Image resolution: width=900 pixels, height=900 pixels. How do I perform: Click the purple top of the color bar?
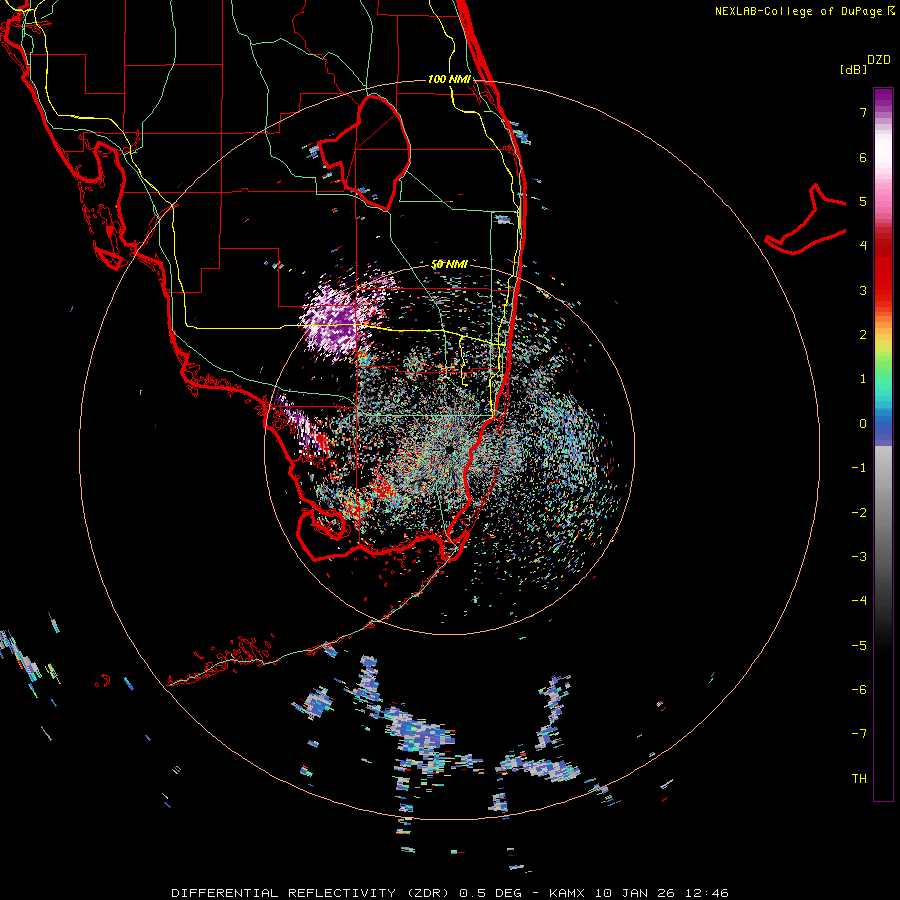(883, 99)
